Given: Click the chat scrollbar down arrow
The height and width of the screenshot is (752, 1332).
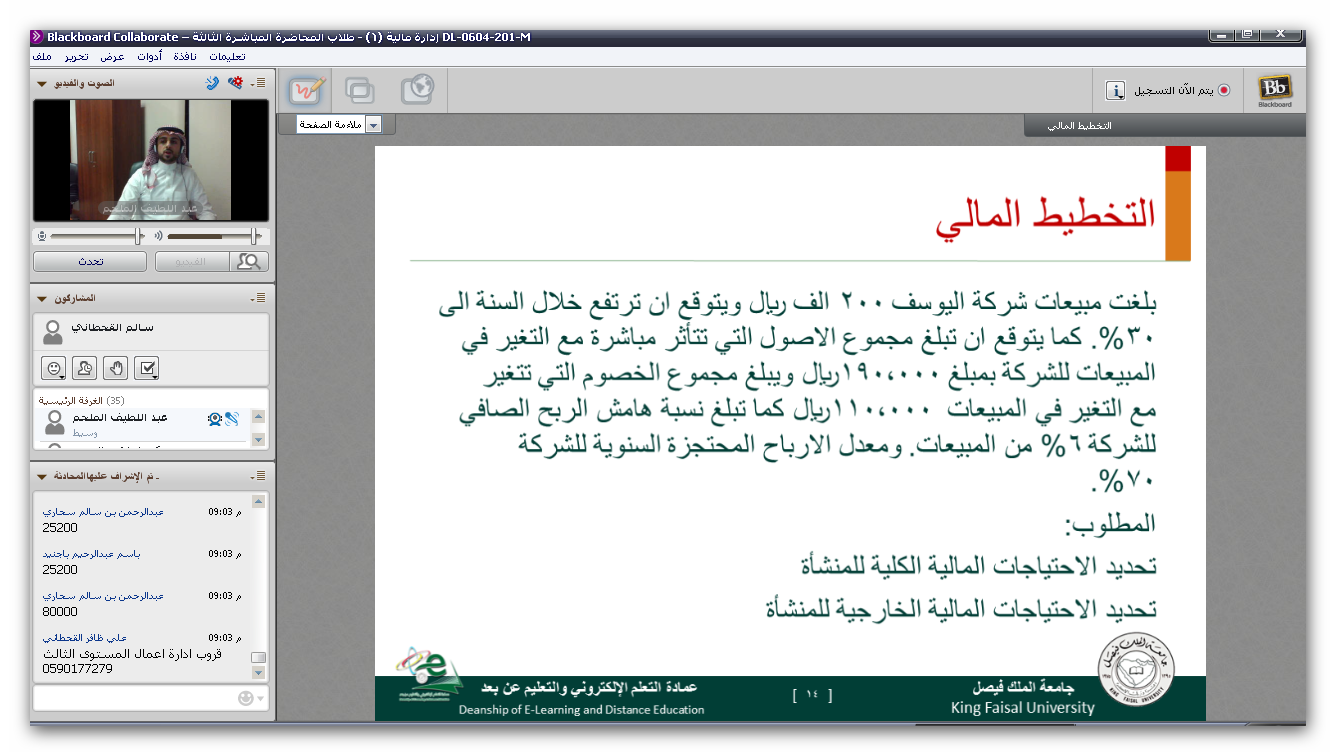Looking at the screenshot, I should 258,674.
